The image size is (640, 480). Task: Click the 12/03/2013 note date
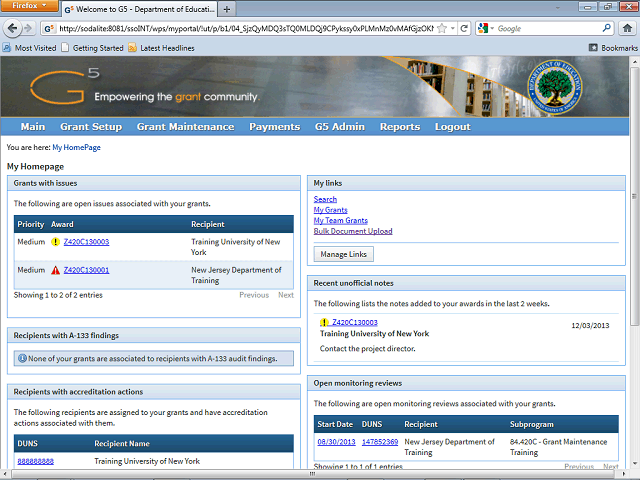click(590, 325)
